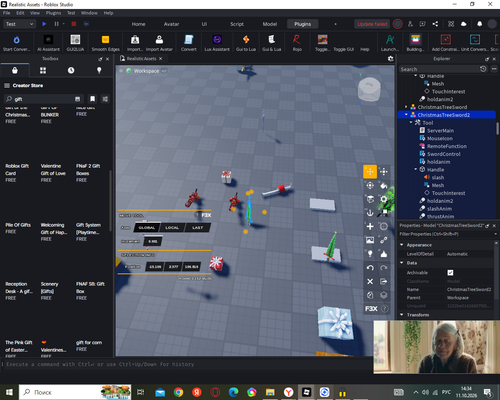The height and width of the screenshot is (400, 500).
Task: Click the red Stop test button
Action: tap(74, 24)
